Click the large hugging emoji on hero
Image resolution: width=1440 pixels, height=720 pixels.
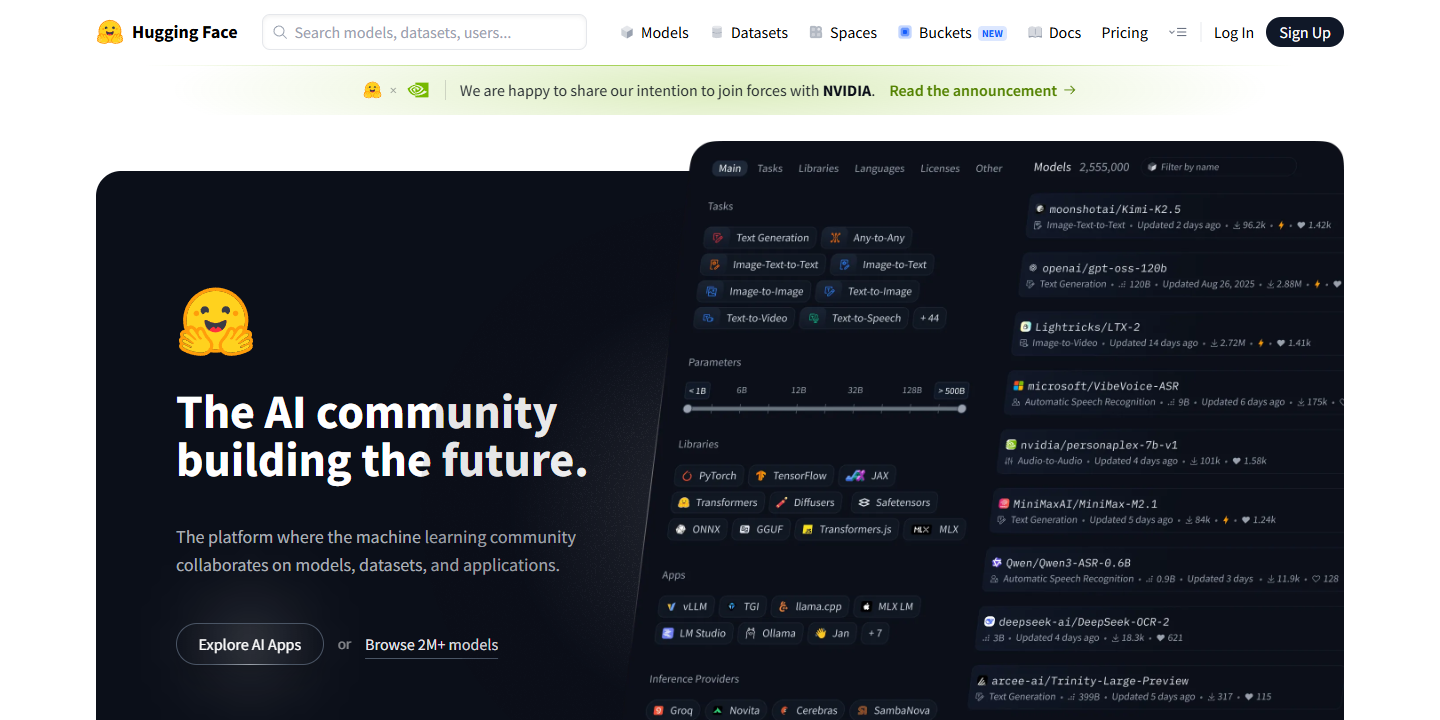click(x=216, y=322)
